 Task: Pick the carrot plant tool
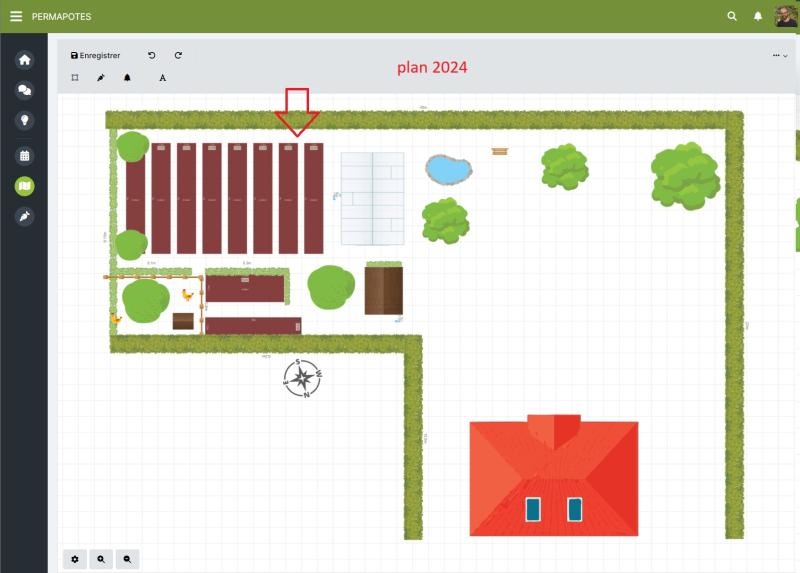pyautogui.click(x=101, y=77)
